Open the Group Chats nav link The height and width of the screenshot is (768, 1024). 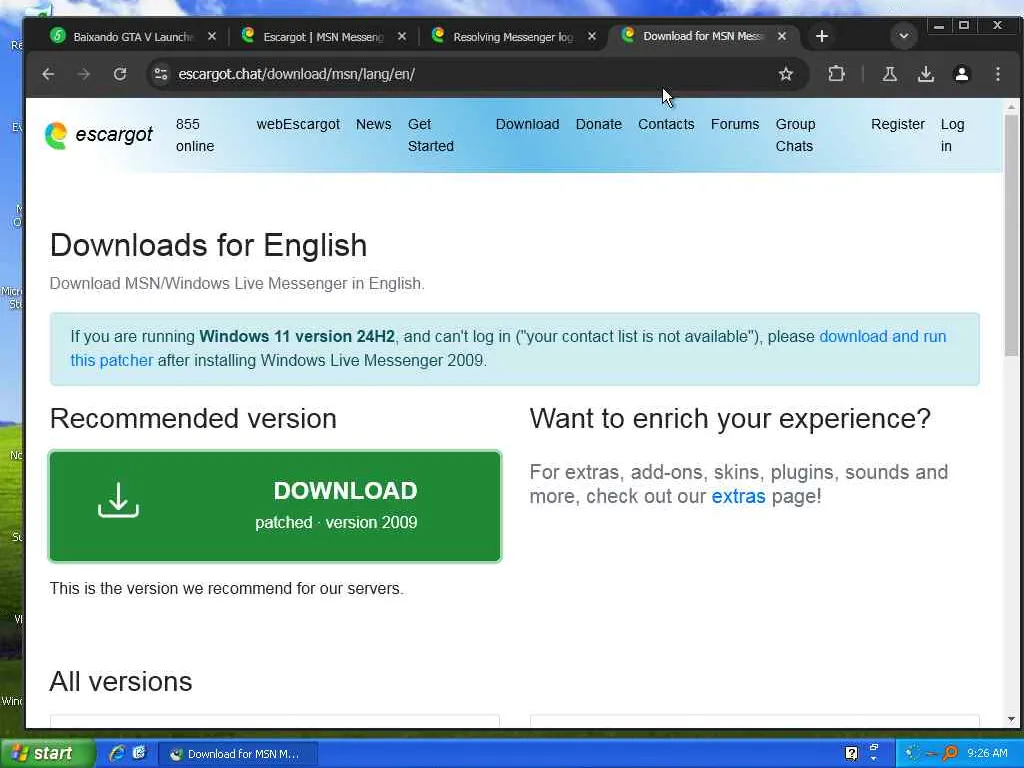[x=795, y=135]
